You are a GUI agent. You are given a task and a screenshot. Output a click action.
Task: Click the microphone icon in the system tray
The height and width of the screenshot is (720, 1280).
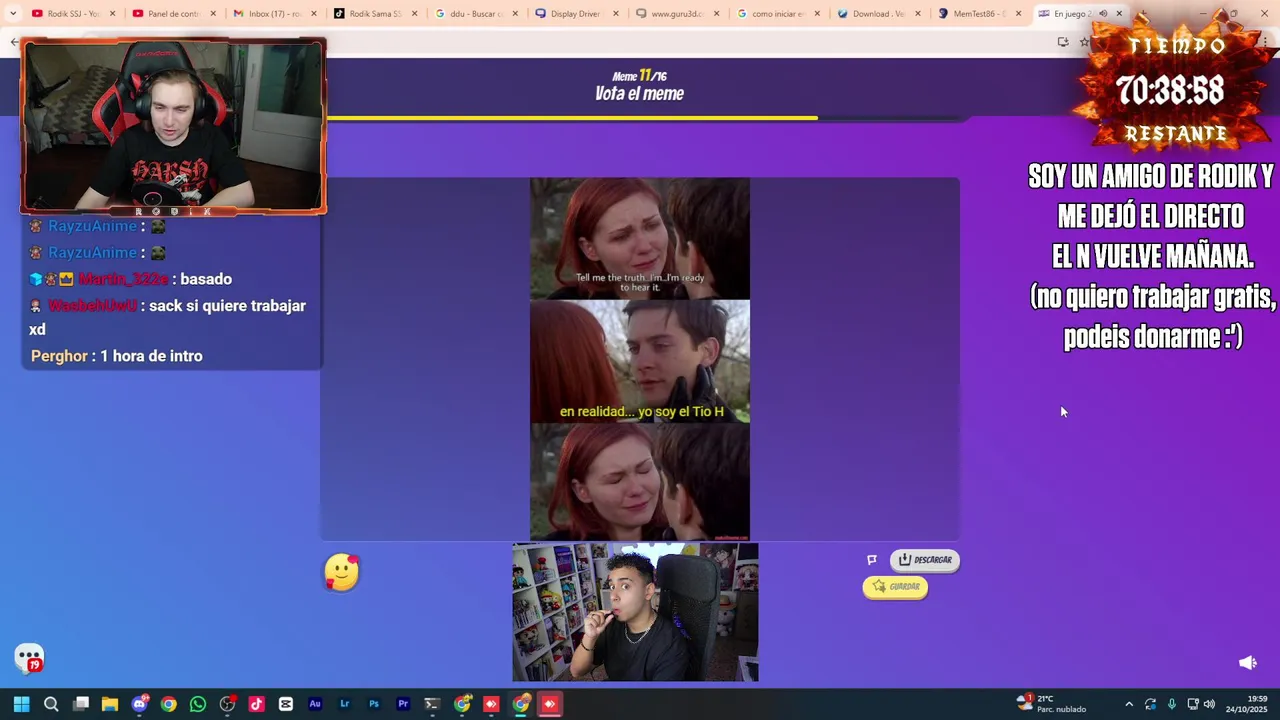[1171, 704]
